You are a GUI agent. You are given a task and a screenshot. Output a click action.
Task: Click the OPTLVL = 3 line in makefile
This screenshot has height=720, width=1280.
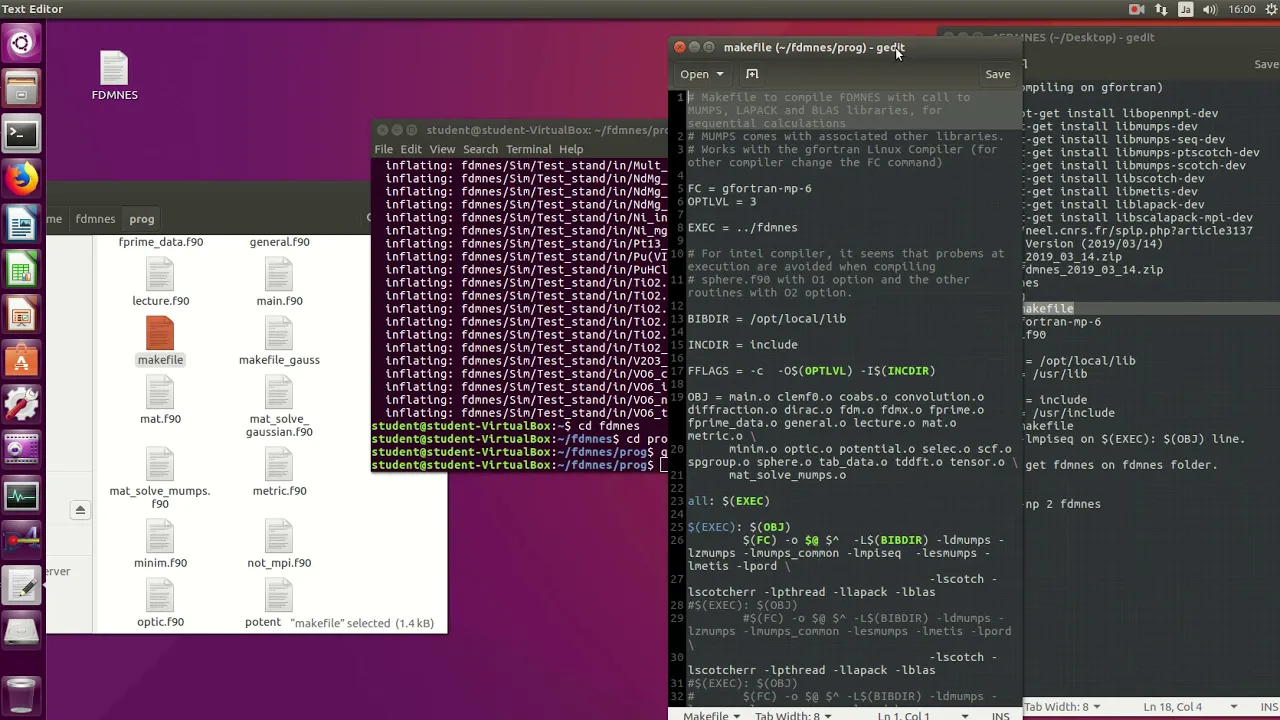(721, 202)
